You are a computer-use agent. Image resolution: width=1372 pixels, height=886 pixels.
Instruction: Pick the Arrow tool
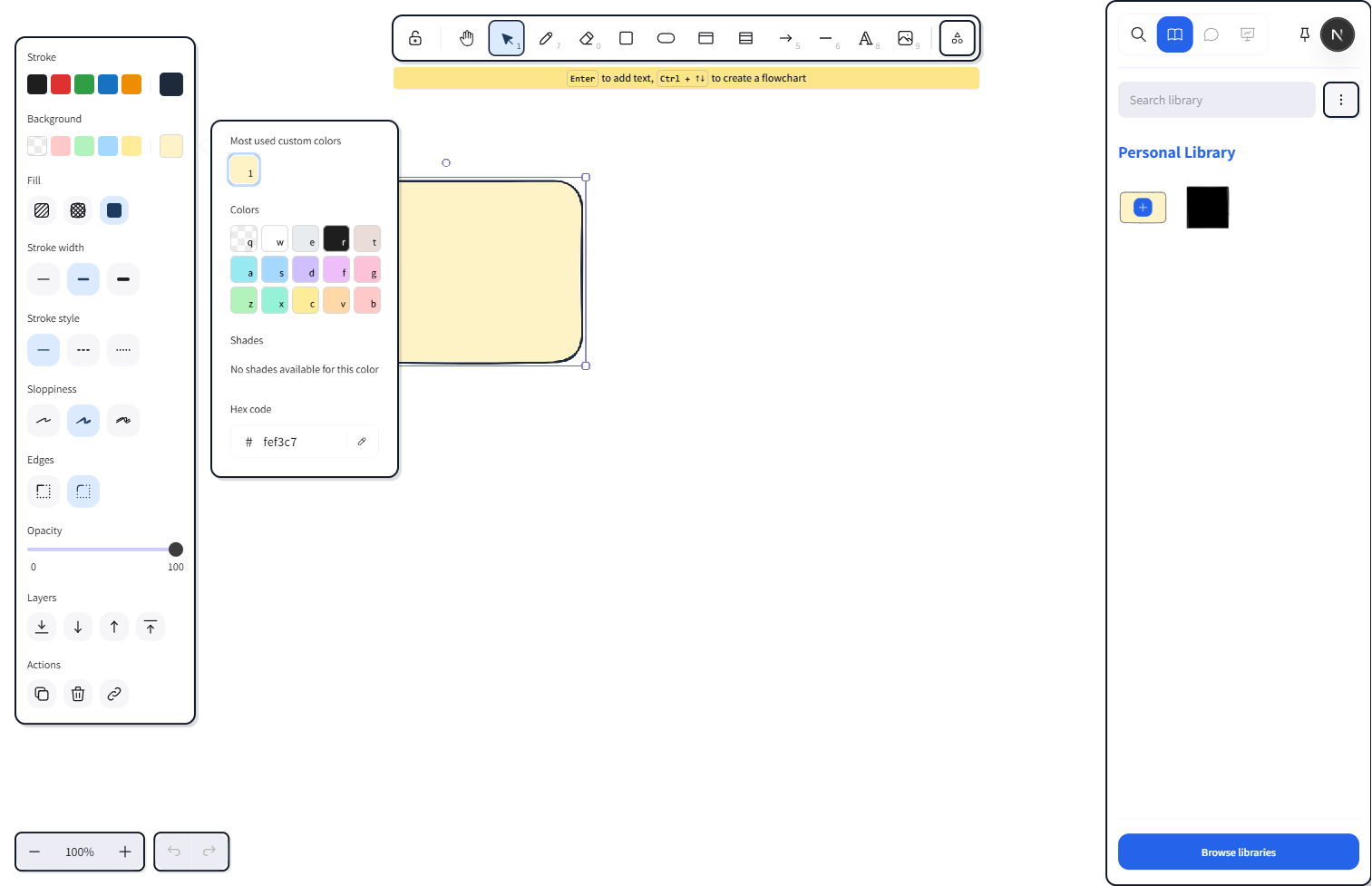[x=785, y=38]
